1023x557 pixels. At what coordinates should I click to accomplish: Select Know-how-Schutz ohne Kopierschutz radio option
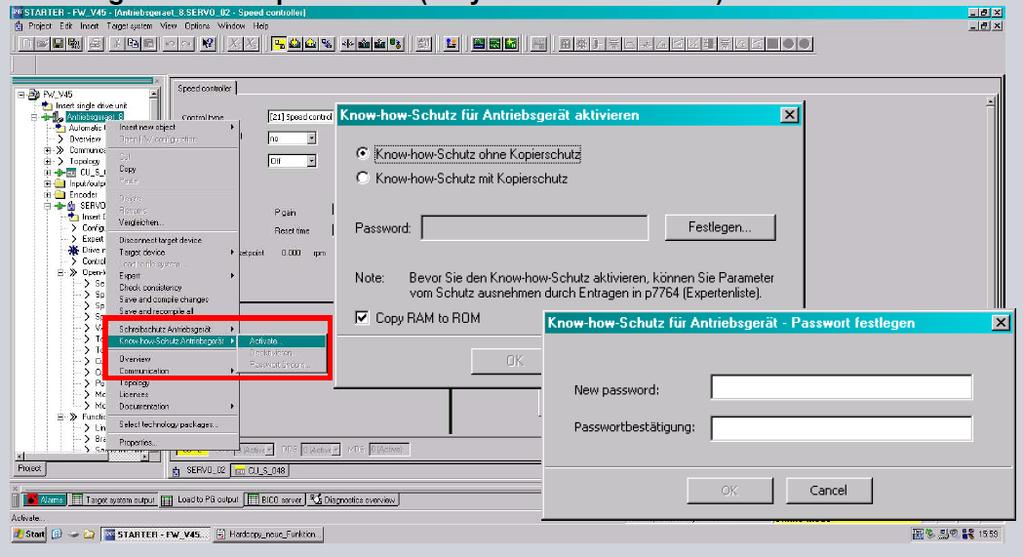point(363,153)
